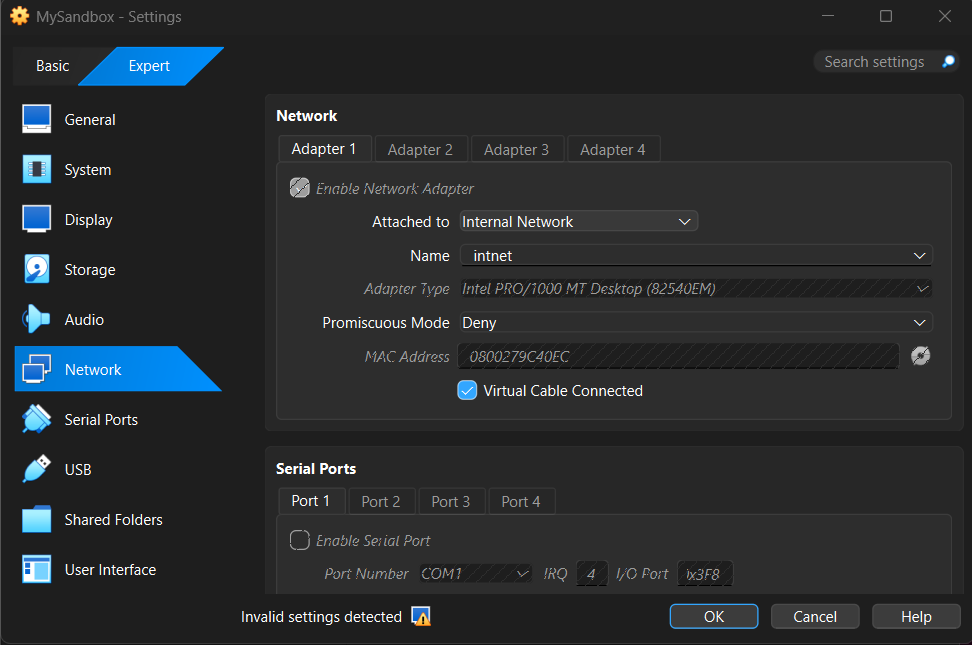This screenshot has width=972, height=645.
Task: Click the IRQ value field
Action: (591, 574)
